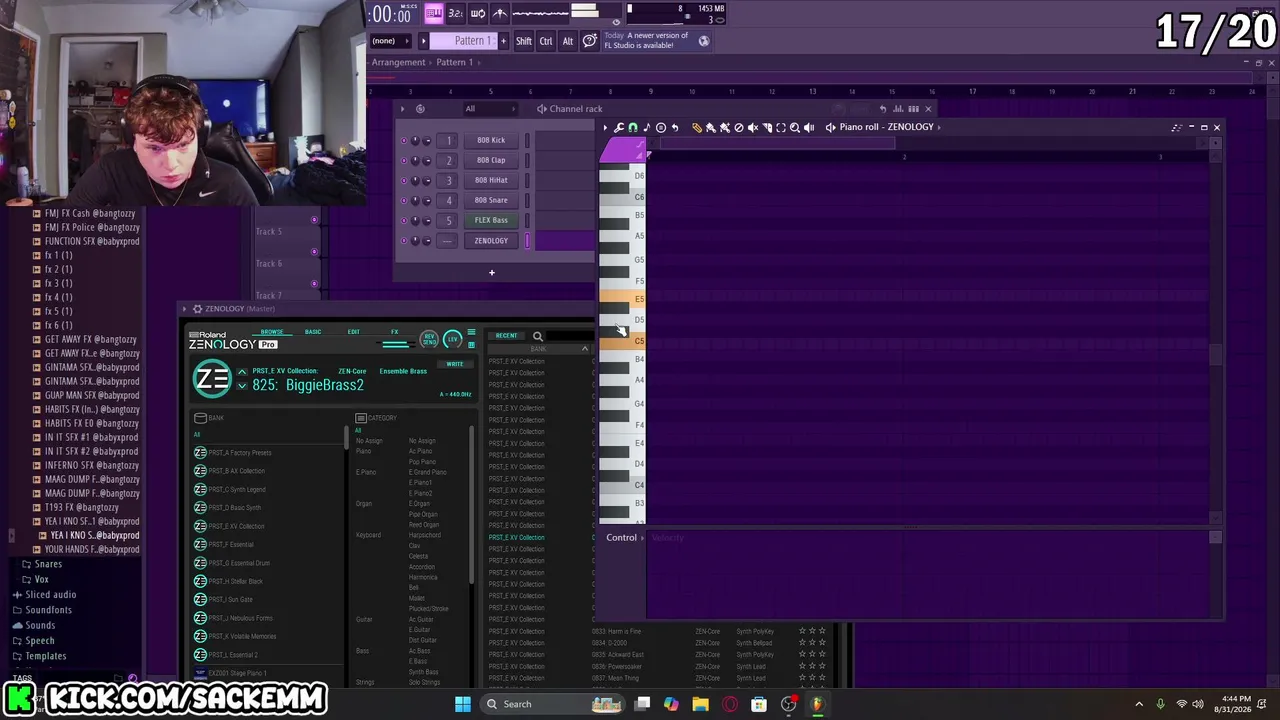The width and height of the screenshot is (1280, 720).
Task: Click the undo arrow in channel rack header
Action: [883, 109]
